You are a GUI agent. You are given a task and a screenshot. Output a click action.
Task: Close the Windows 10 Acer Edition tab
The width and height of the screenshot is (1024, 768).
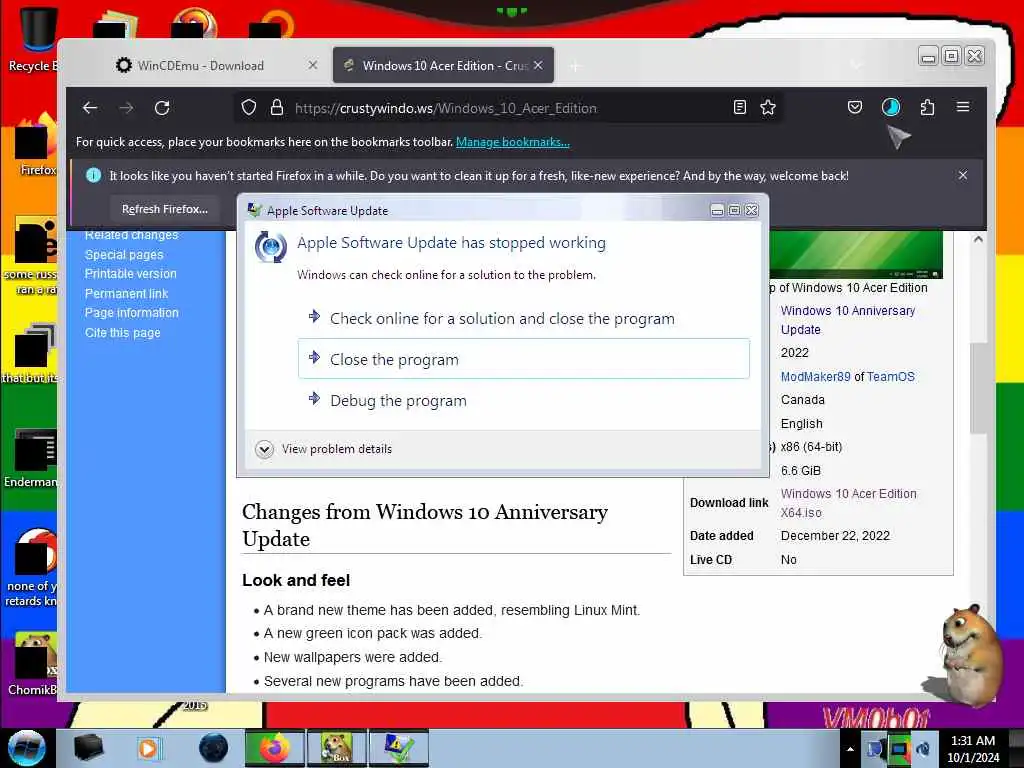[x=538, y=65]
